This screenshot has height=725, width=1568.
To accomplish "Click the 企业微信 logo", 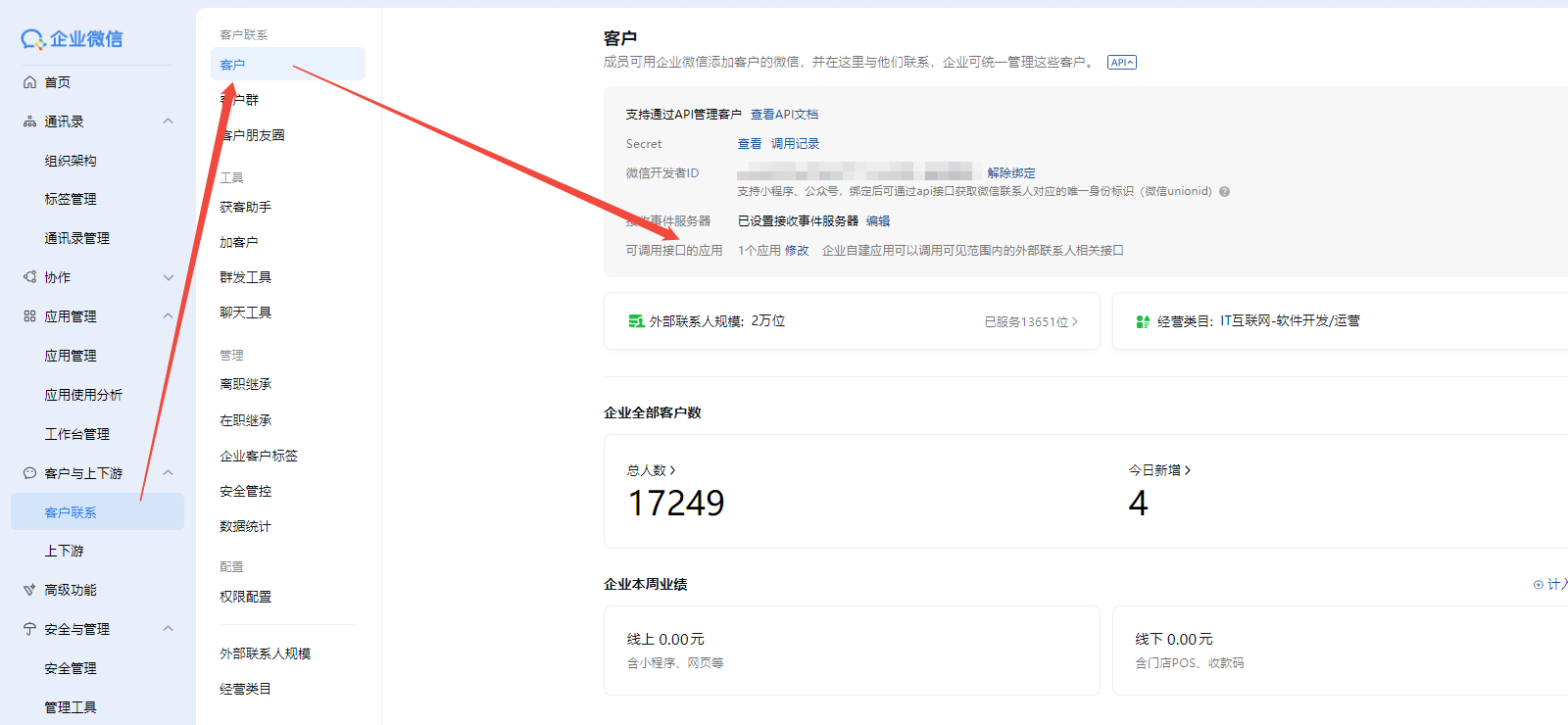I will coord(72,39).
